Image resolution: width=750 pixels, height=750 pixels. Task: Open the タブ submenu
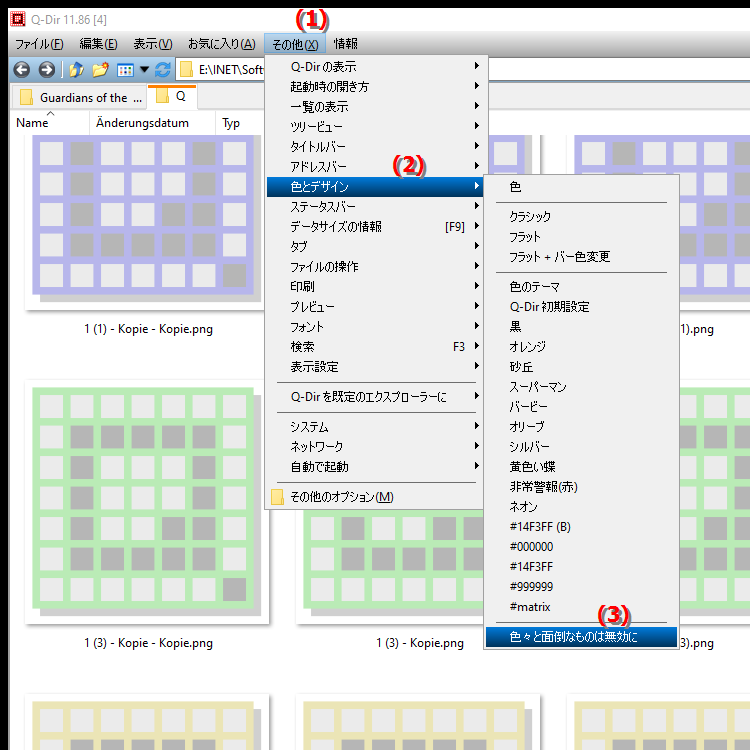click(x=375, y=246)
